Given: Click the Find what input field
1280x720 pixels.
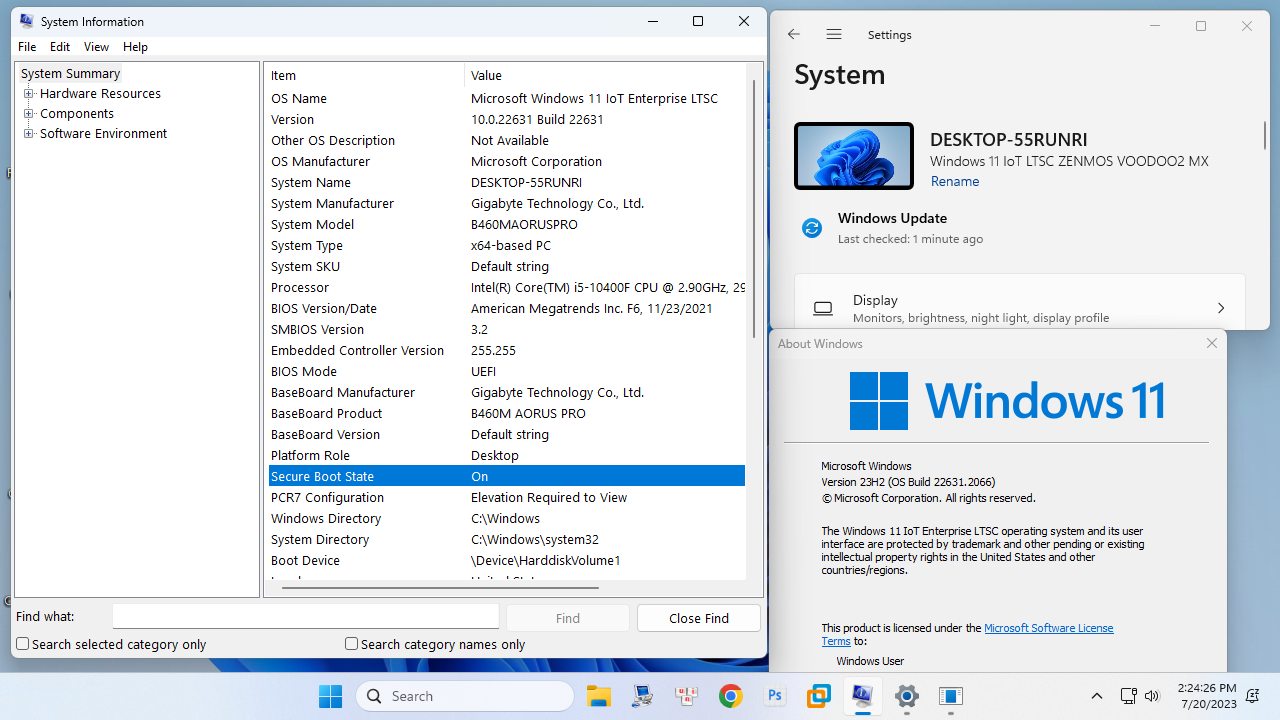Looking at the screenshot, I should pos(305,617).
